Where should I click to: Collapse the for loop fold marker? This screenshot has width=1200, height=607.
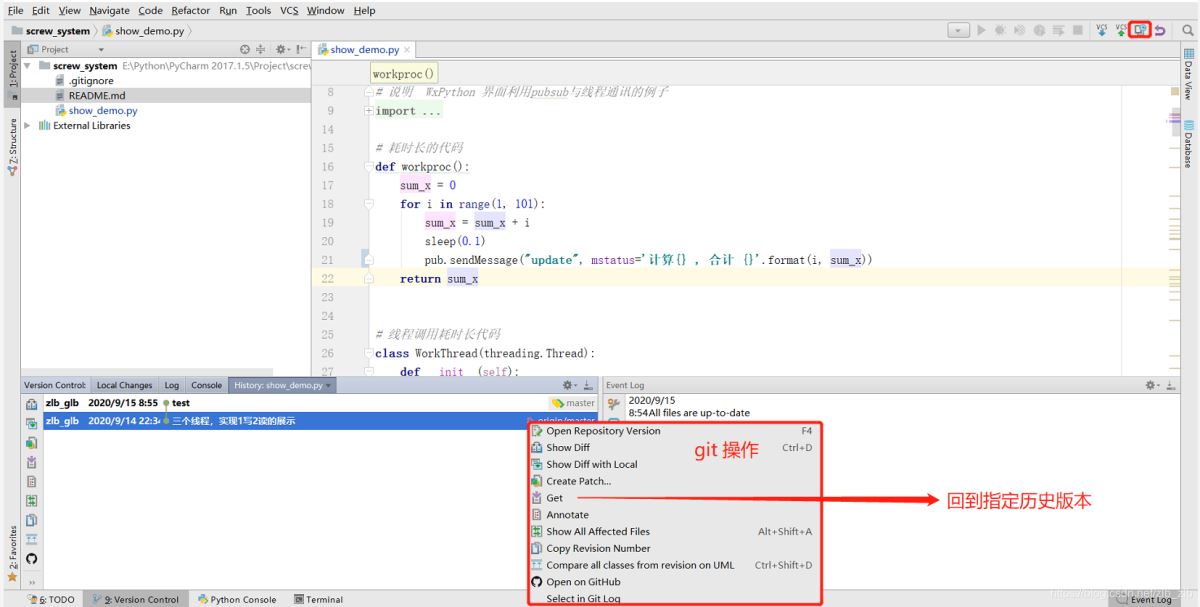[x=369, y=204]
